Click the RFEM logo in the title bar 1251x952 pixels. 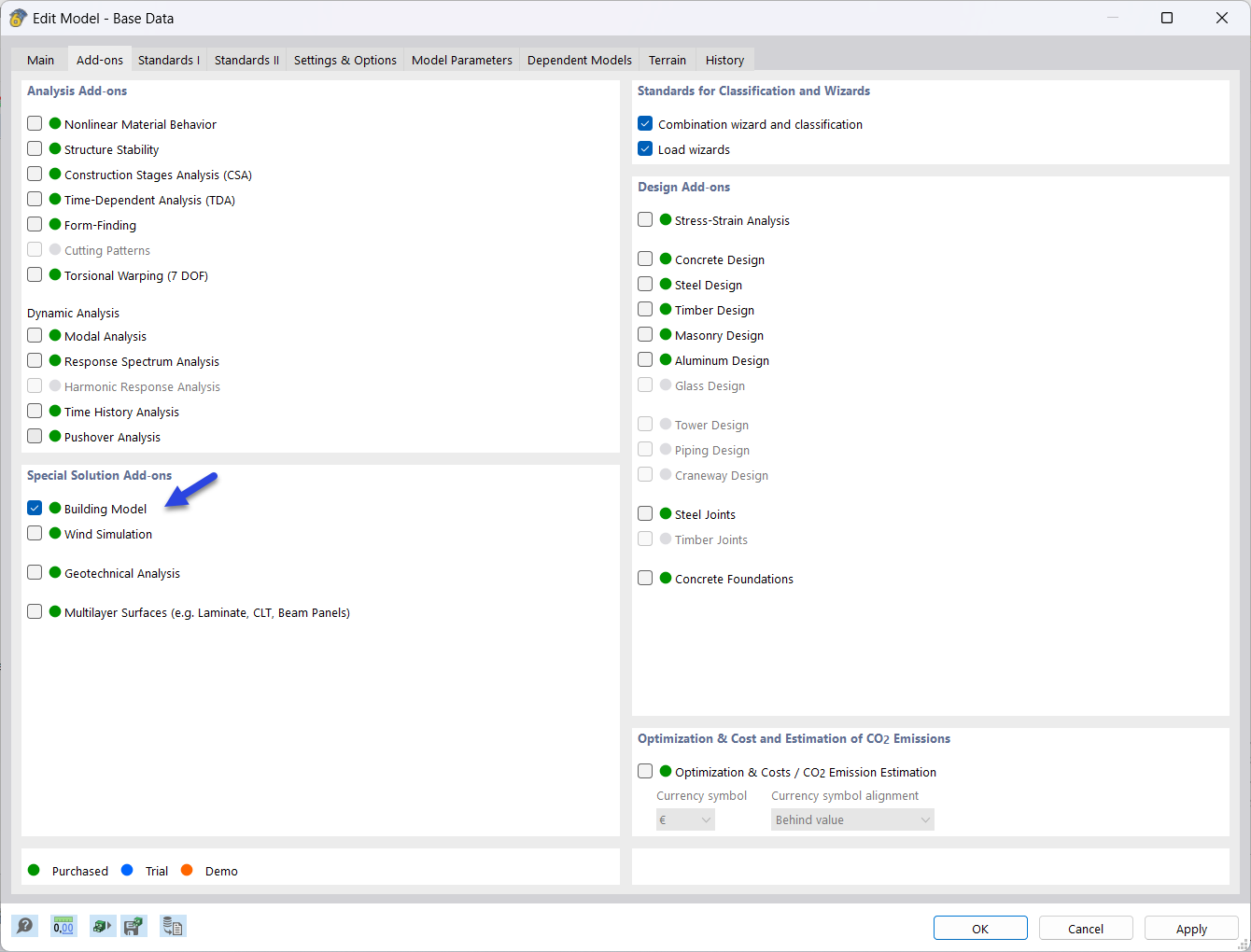(x=18, y=17)
